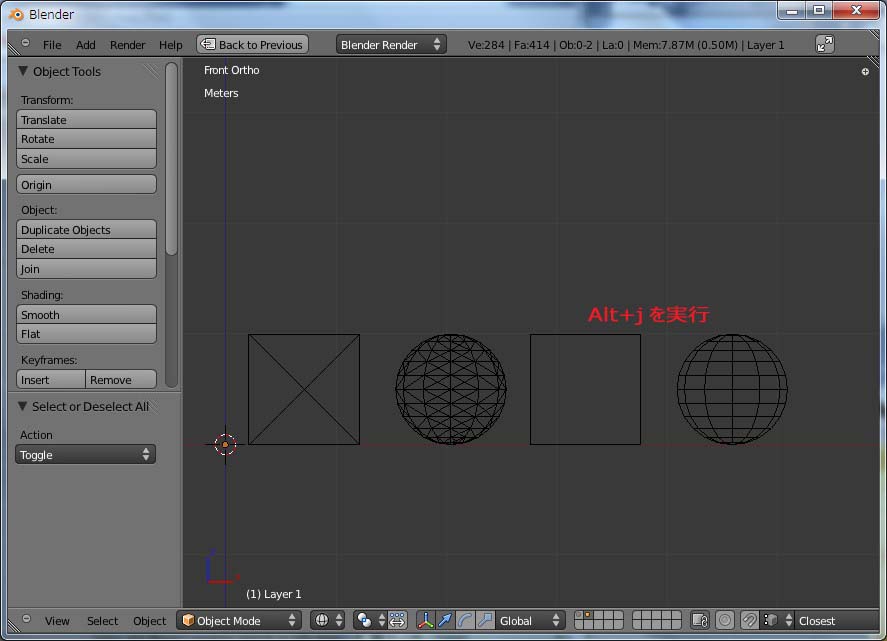Click the Delete button
The height and width of the screenshot is (641, 887).
tap(87, 249)
